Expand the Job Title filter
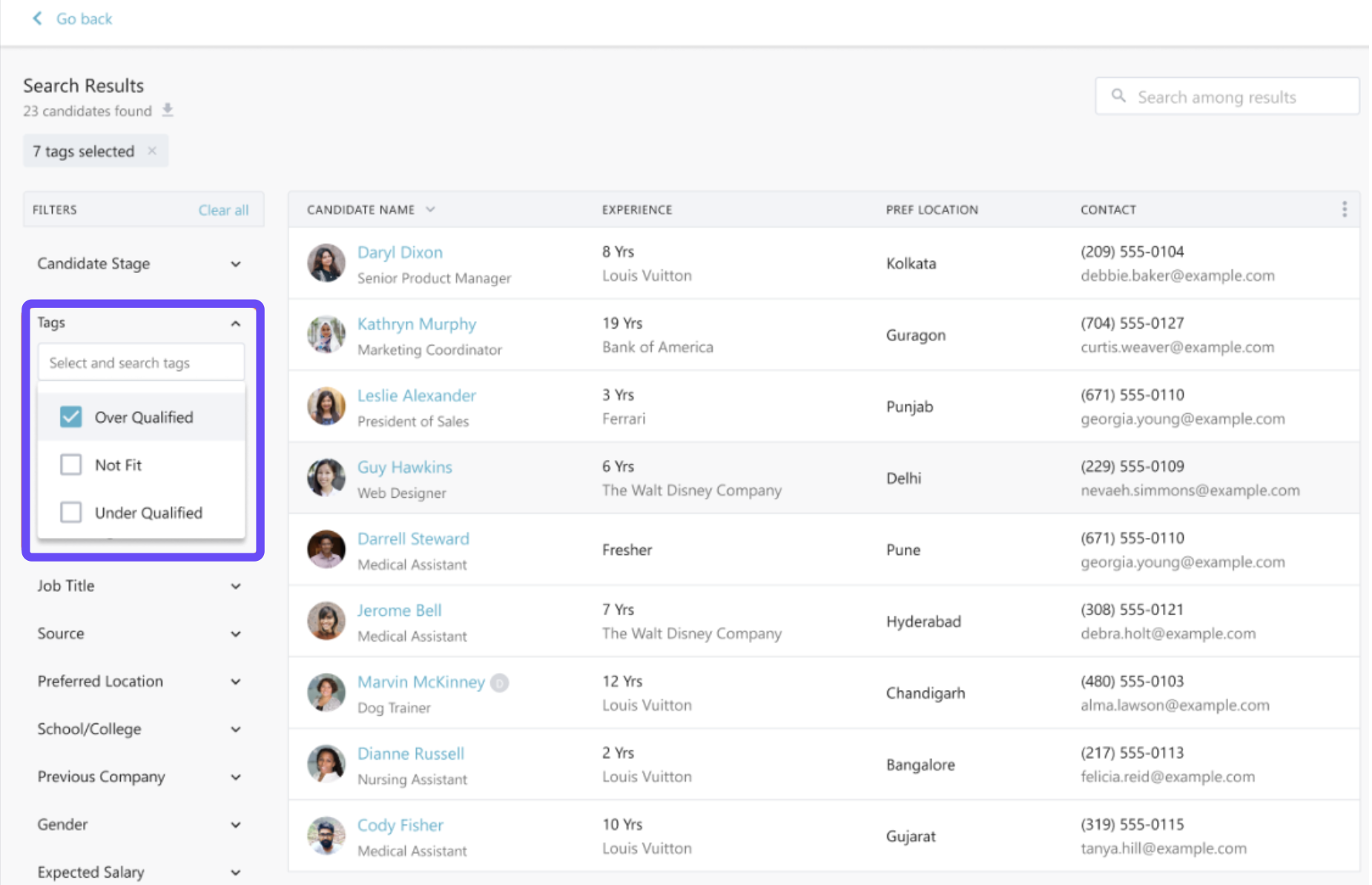The image size is (1372, 885). 235,586
